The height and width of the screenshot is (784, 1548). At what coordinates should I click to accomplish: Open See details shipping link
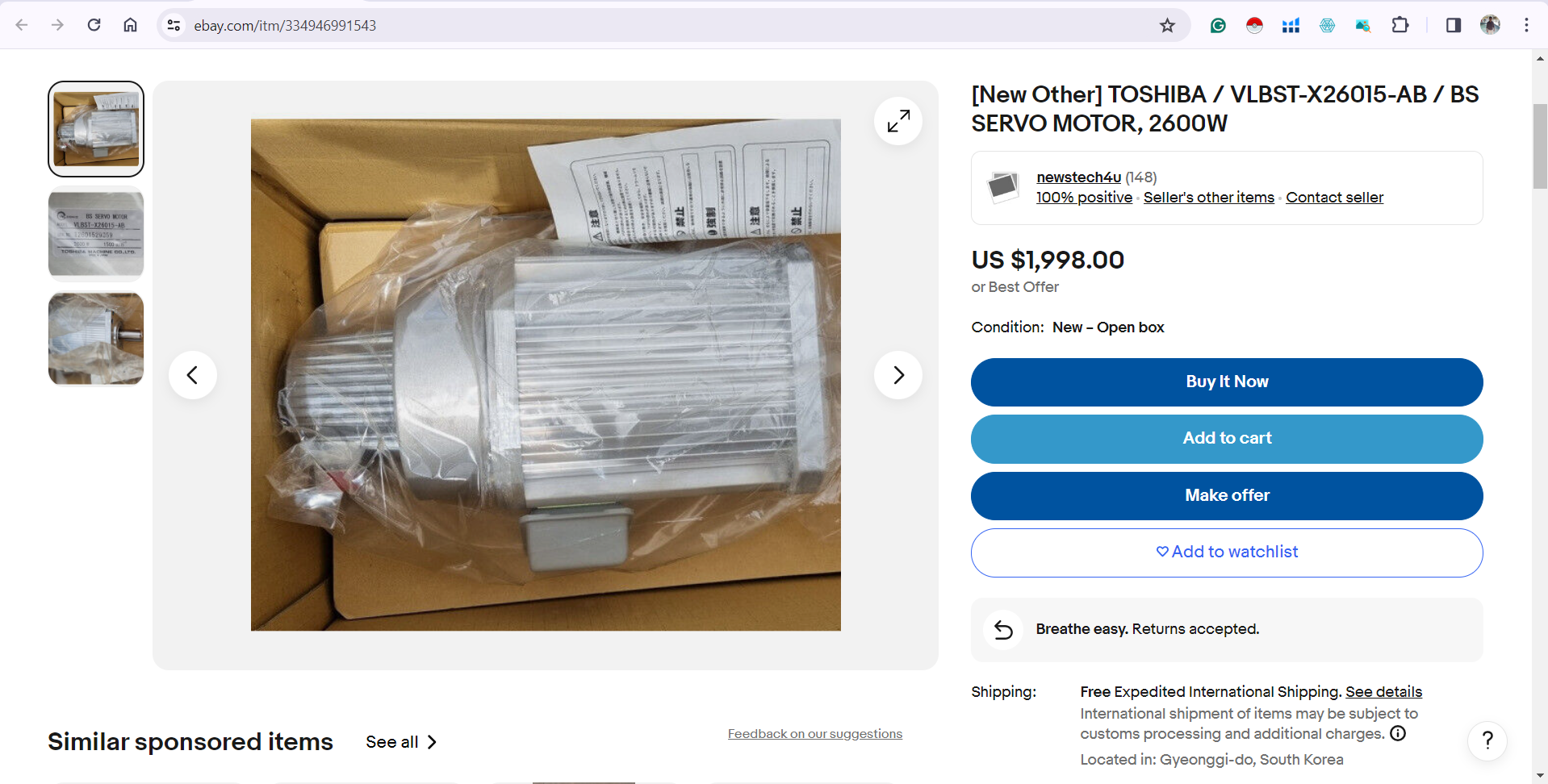(x=1383, y=691)
